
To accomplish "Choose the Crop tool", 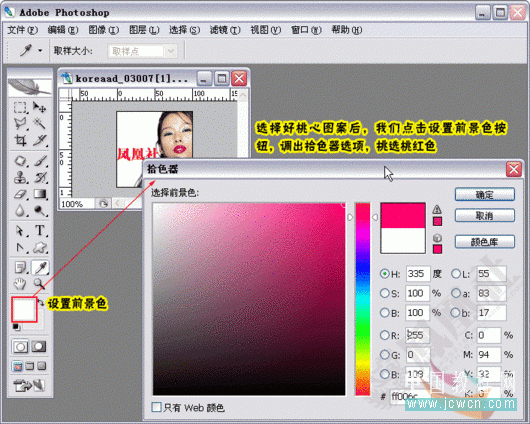I will [x=20, y=140].
